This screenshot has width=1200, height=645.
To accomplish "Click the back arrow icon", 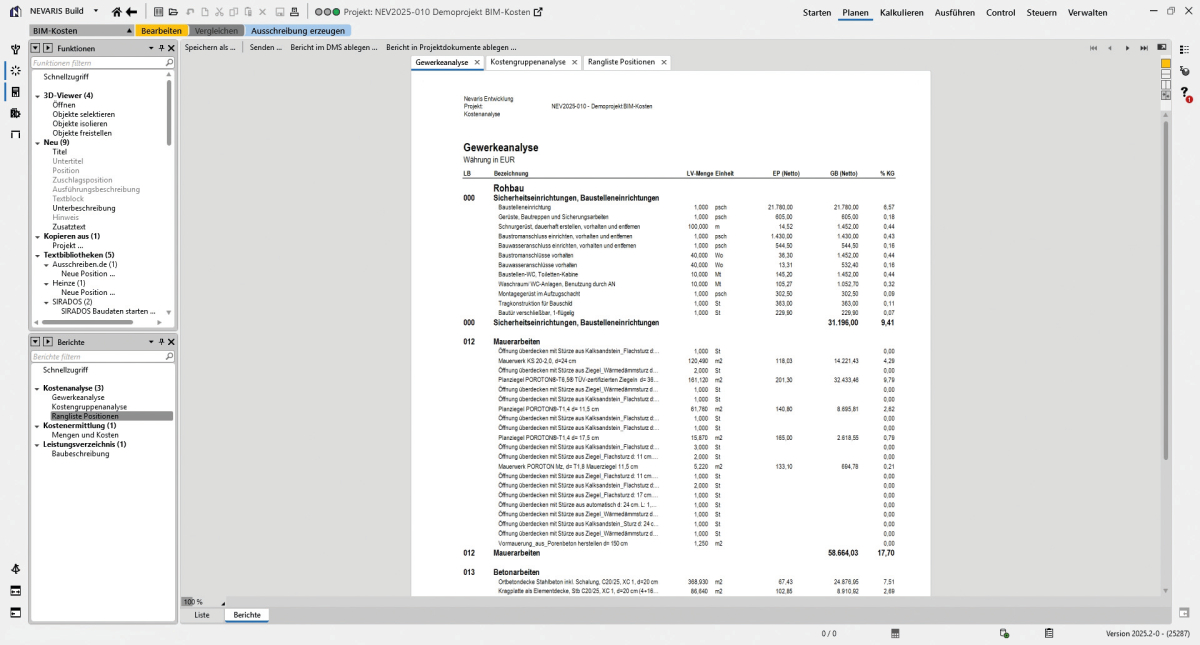I will pyautogui.click(x=131, y=12).
